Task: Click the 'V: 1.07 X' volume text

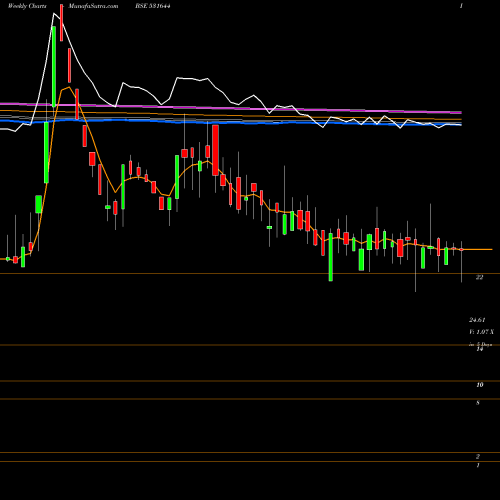Action: pyautogui.click(x=481, y=332)
